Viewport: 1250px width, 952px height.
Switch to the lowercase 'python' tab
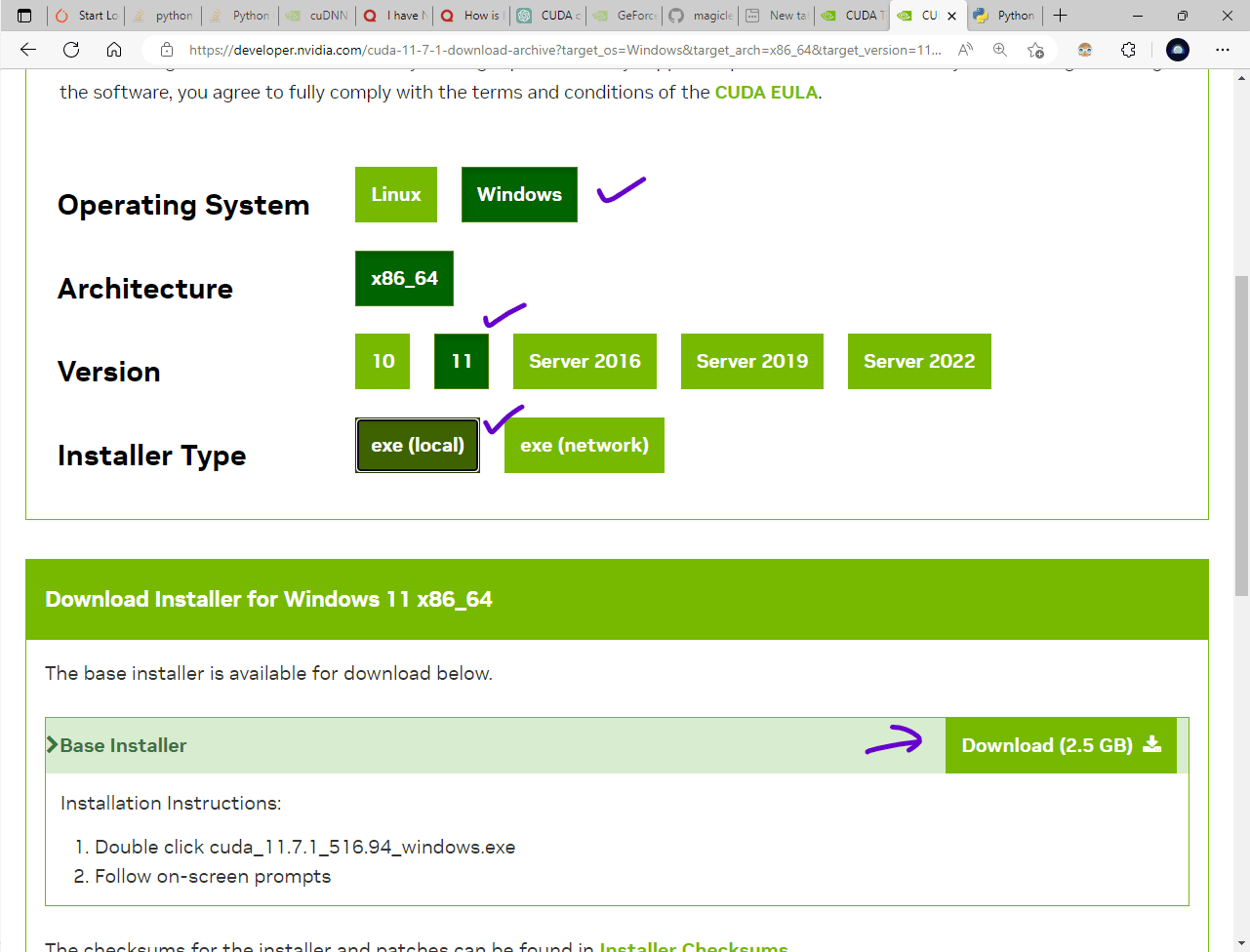click(x=163, y=16)
